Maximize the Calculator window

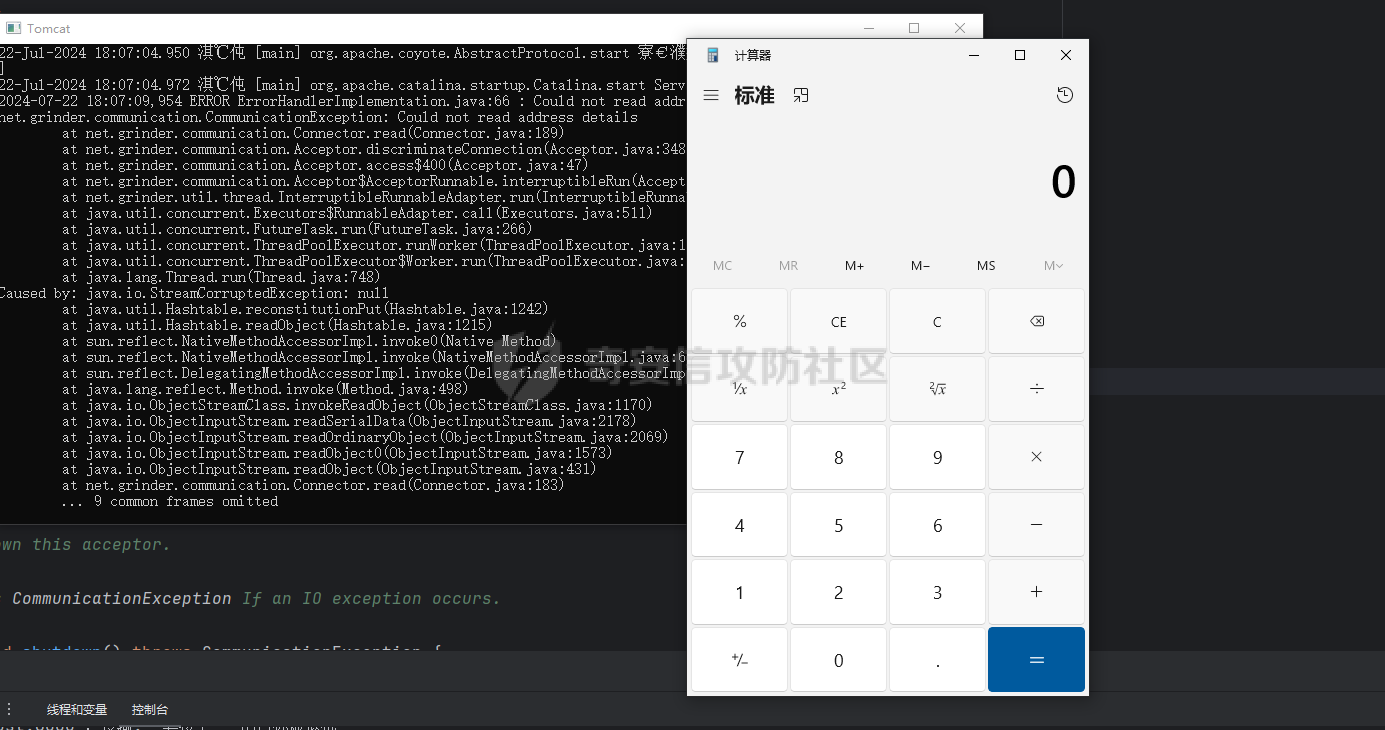click(1020, 55)
